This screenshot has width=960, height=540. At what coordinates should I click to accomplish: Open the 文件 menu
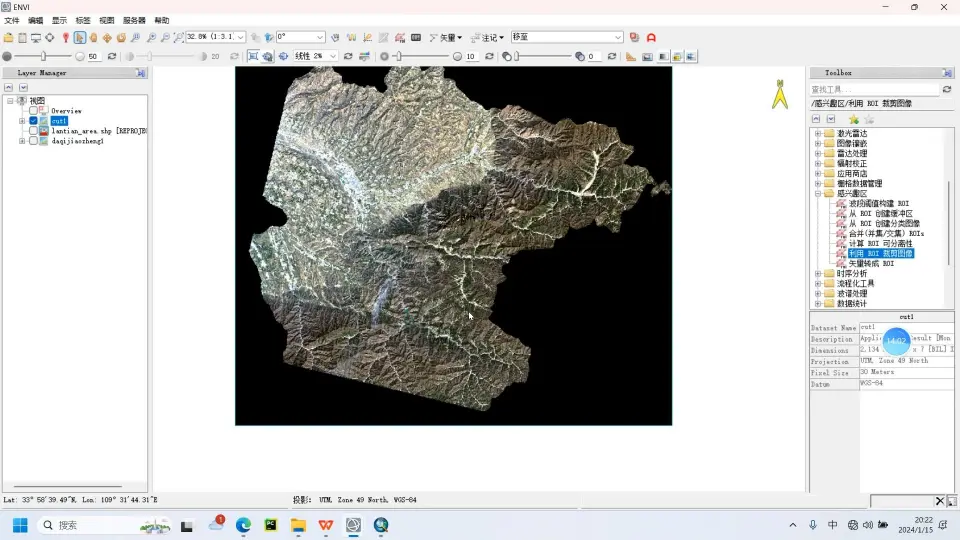(12, 20)
